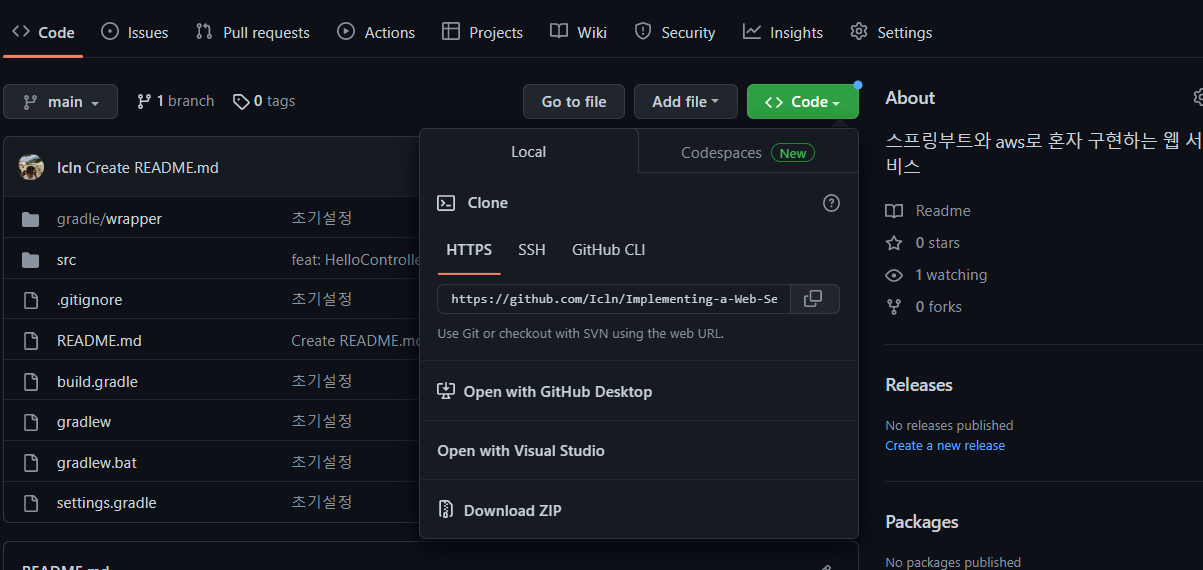Select the GitHub CLI clone option
This screenshot has width=1203, height=570.
[x=609, y=250]
